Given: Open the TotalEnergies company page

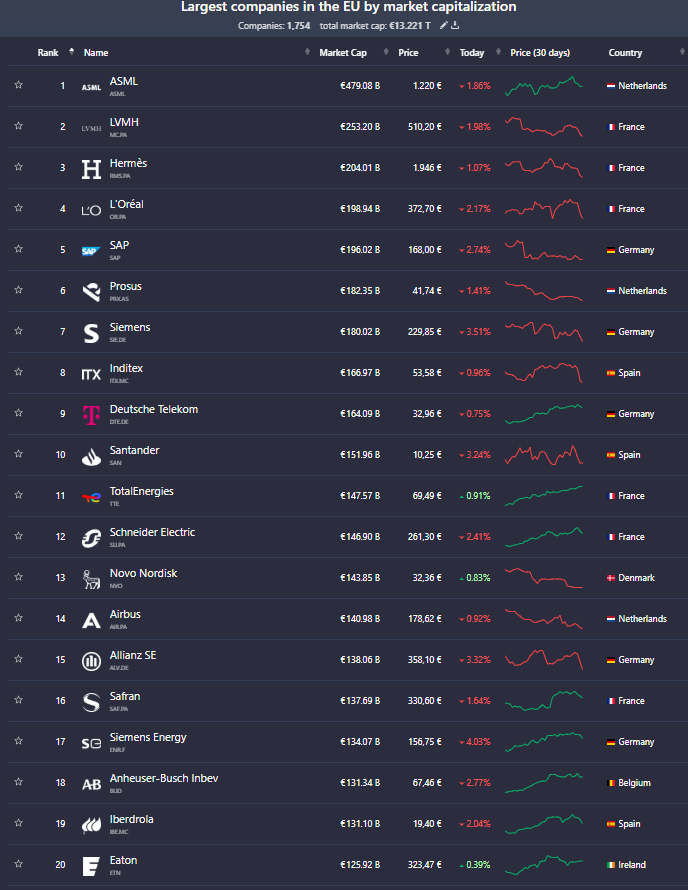Looking at the screenshot, I should point(141,491).
